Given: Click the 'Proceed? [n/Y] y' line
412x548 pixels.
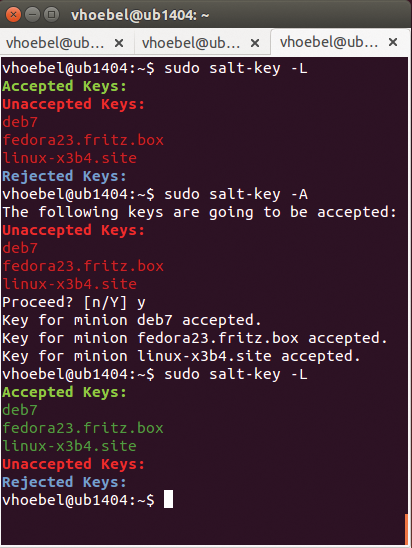Looking at the screenshot, I should coord(74,302).
